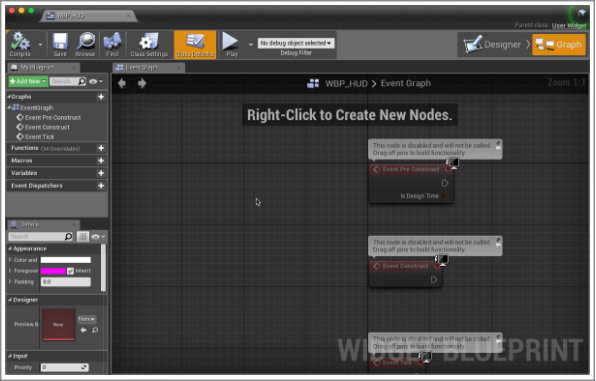596x381 pixels.
Task: Click the Preview Background thumbnail
Action: [x=59, y=324]
